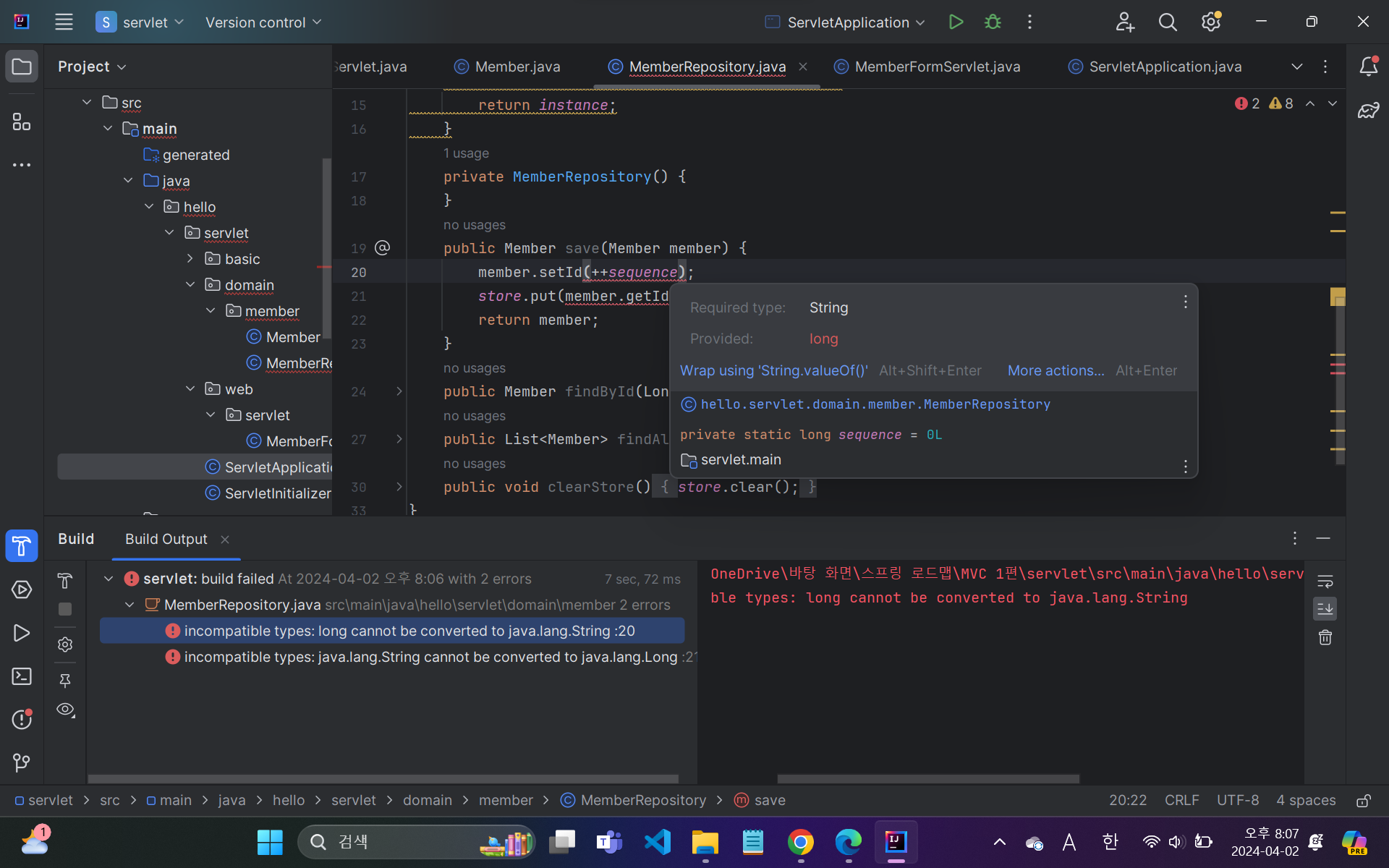Open the Git tool window icon

[22, 762]
